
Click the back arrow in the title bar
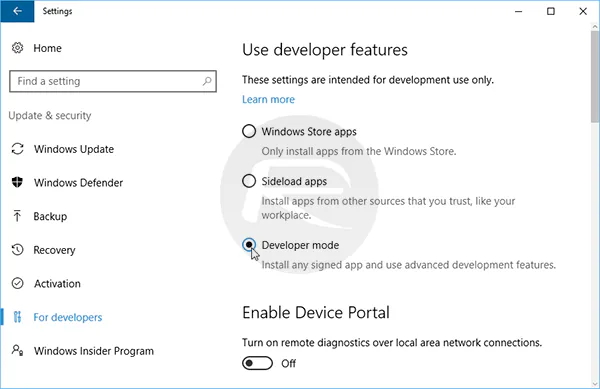click(x=17, y=11)
